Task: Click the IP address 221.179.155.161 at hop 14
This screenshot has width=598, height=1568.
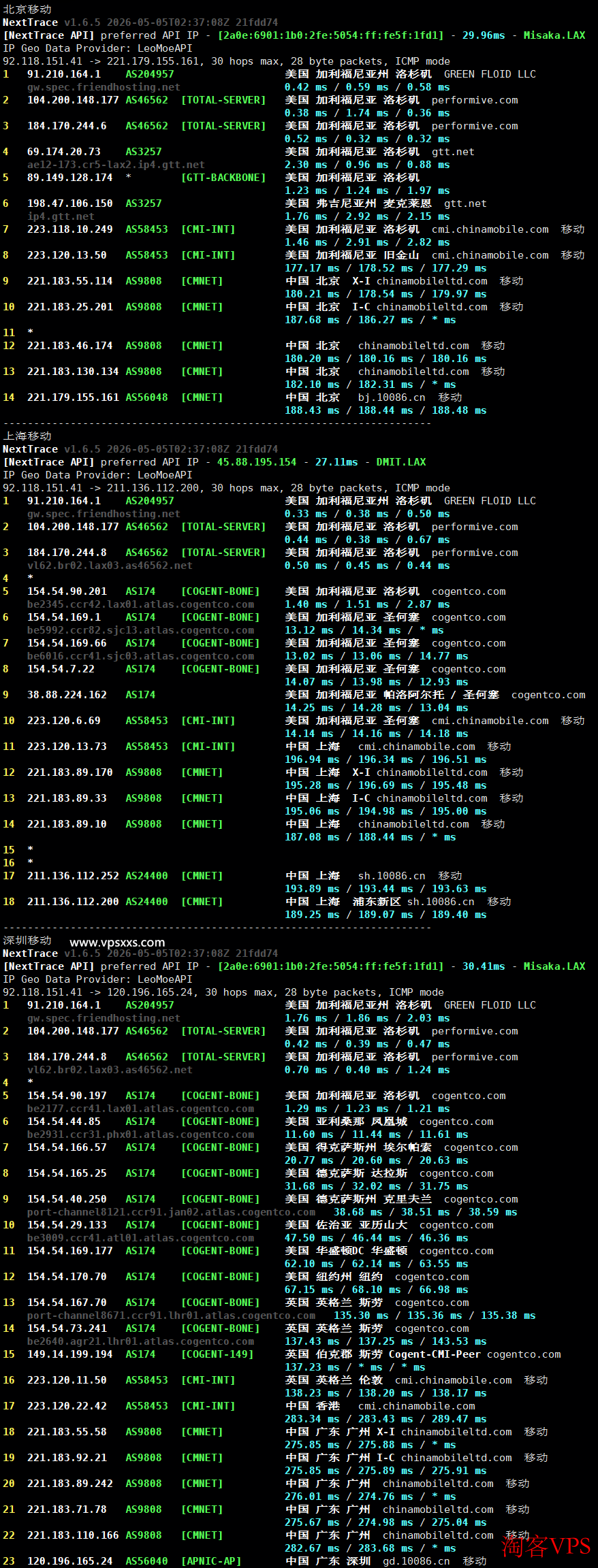Action: click(73, 397)
